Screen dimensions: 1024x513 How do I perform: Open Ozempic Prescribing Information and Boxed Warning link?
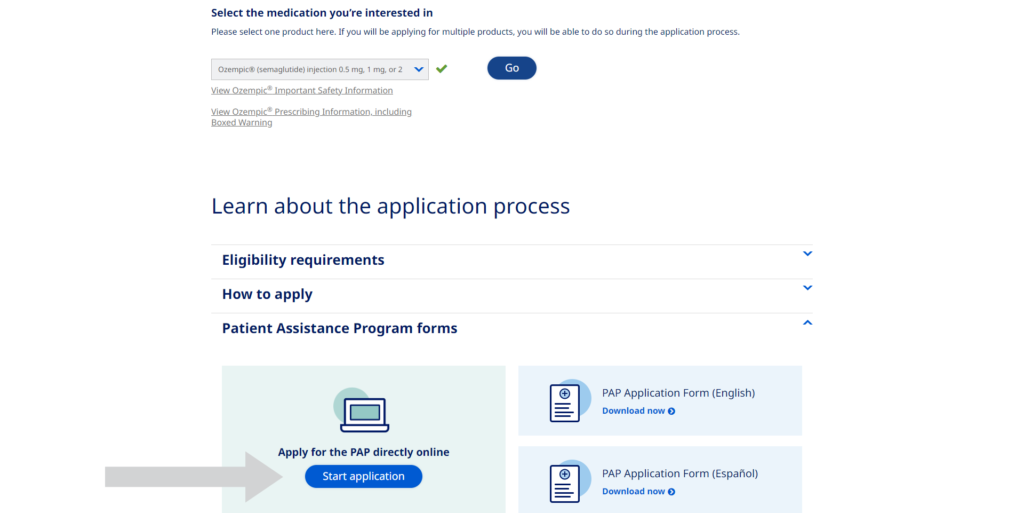(311, 117)
